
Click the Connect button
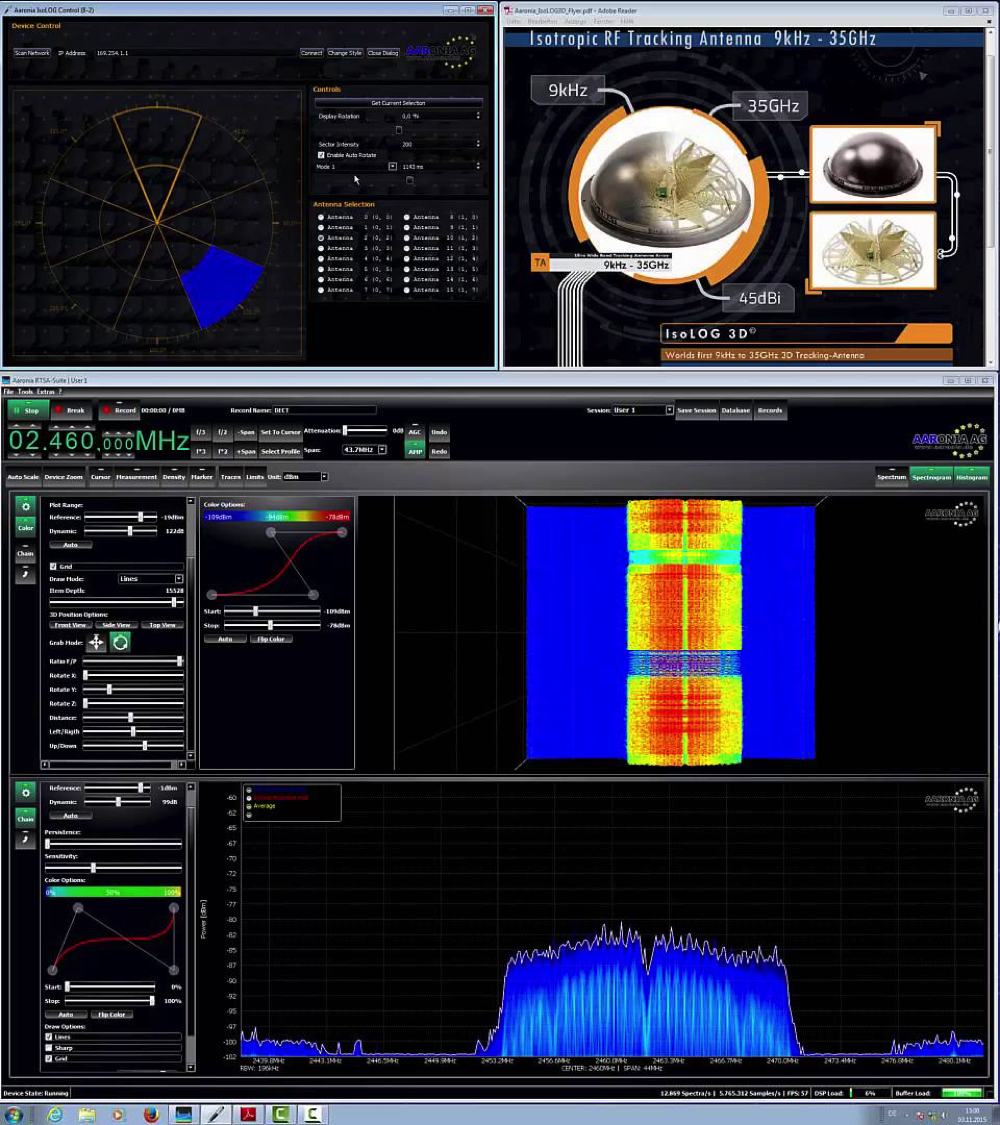[311, 53]
